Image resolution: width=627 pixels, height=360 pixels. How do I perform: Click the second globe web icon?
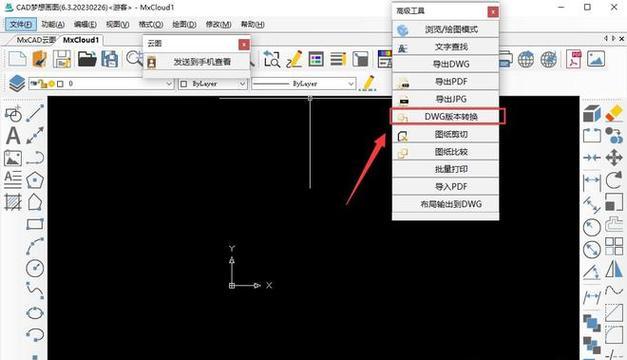(x=549, y=60)
